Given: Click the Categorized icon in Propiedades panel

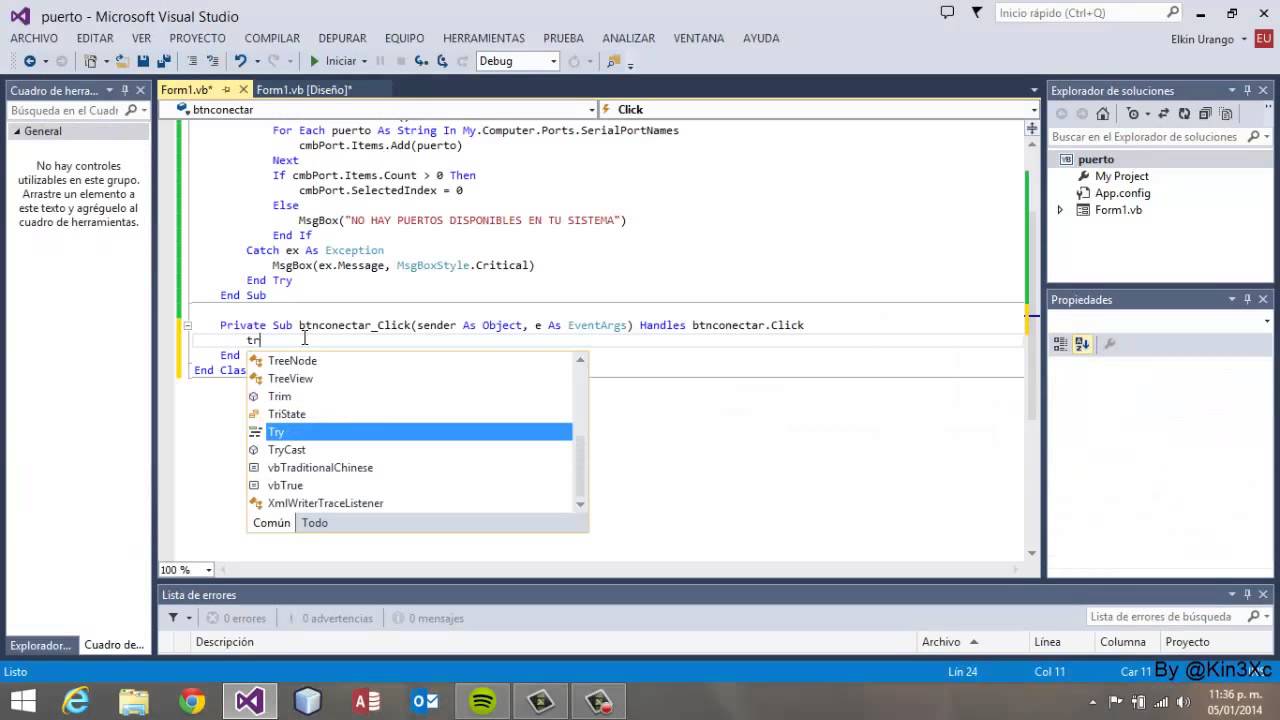Looking at the screenshot, I should [x=1061, y=344].
